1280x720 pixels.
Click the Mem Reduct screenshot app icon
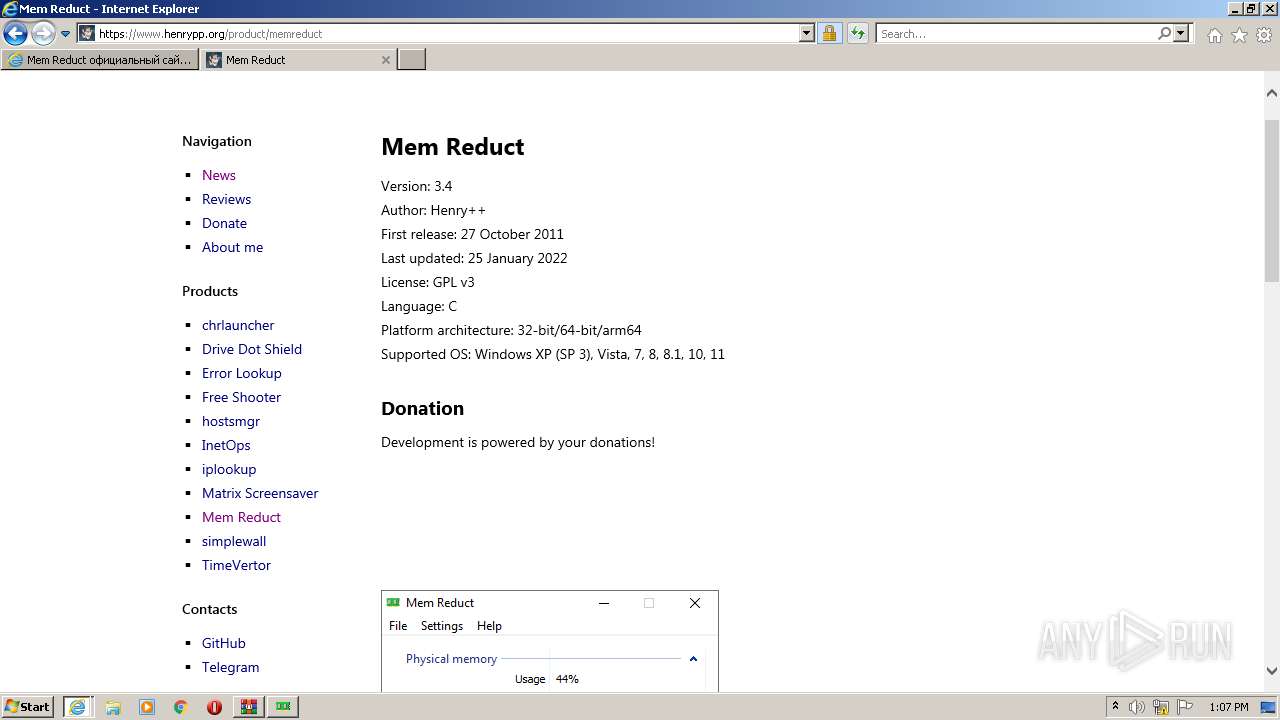[393, 603]
